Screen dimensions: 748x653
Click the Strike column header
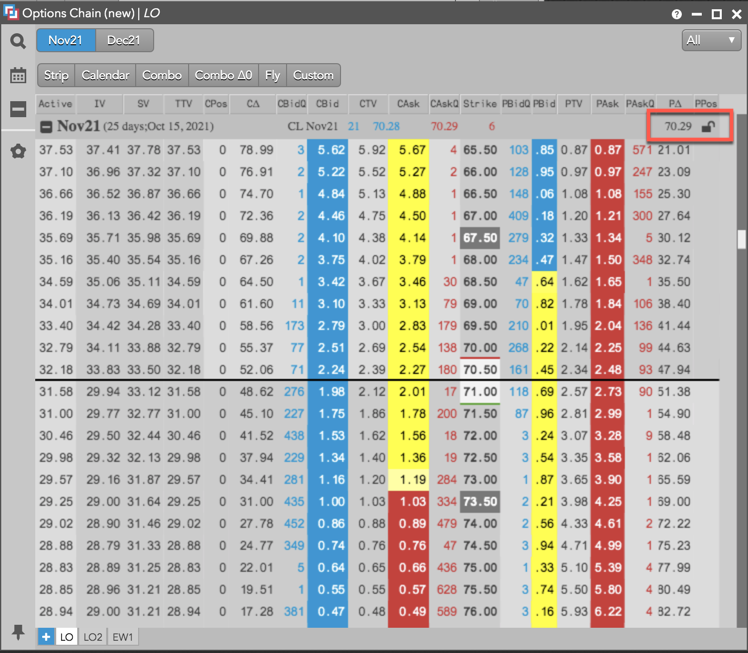tap(479, 103)
